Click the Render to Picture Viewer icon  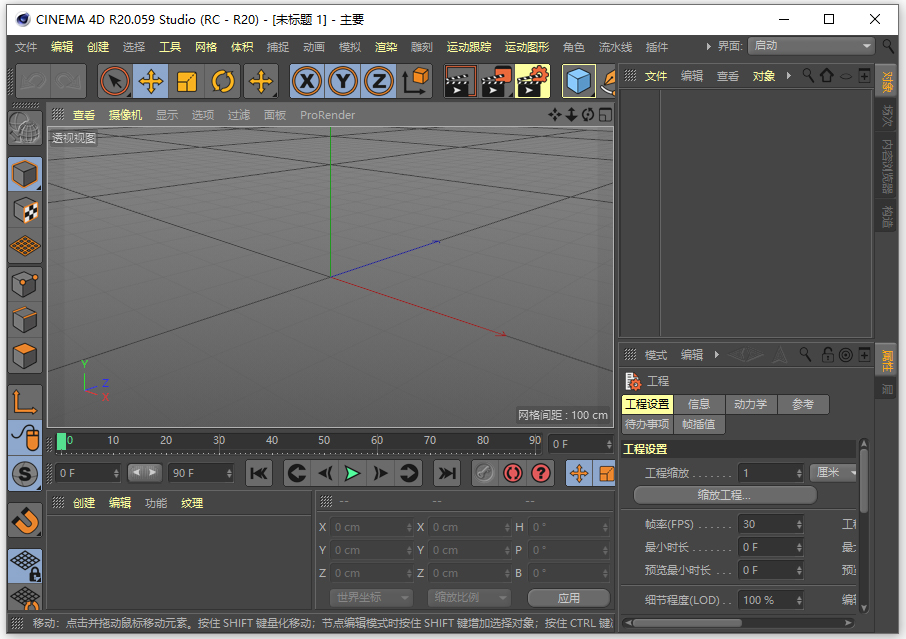pos(496,80)
